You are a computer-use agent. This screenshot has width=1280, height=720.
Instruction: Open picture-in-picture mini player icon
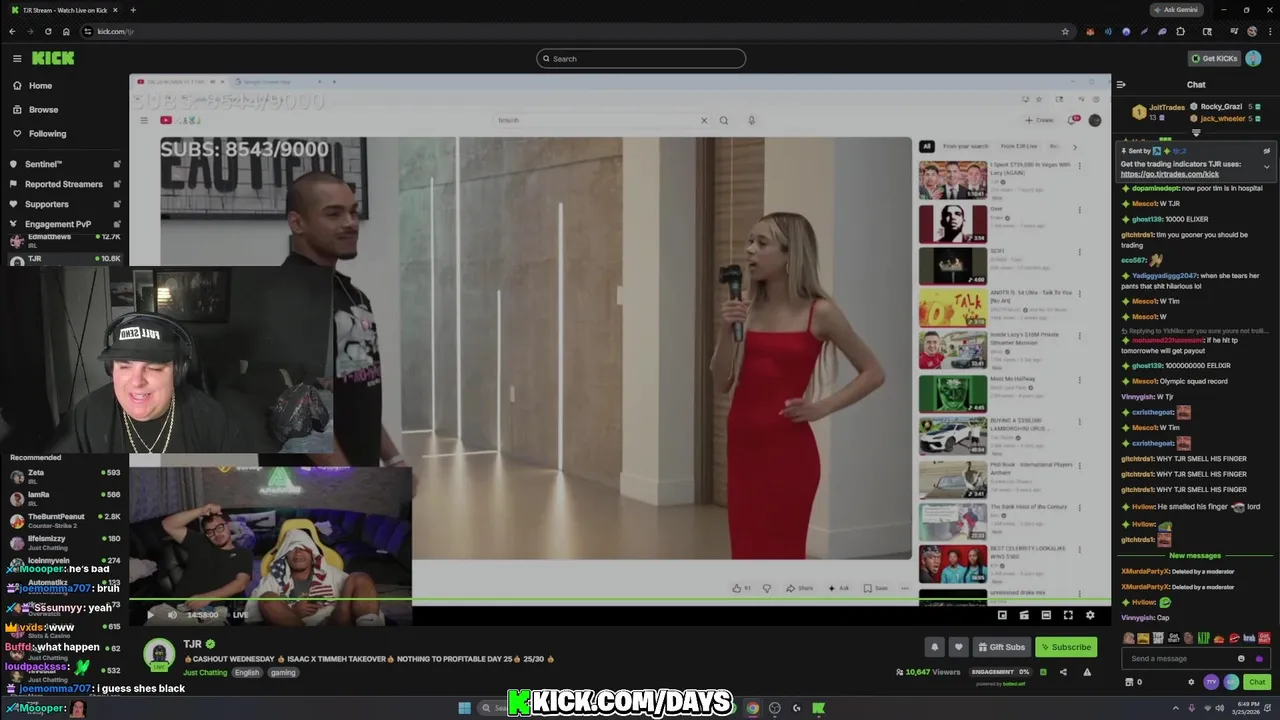coord(1002,615)
